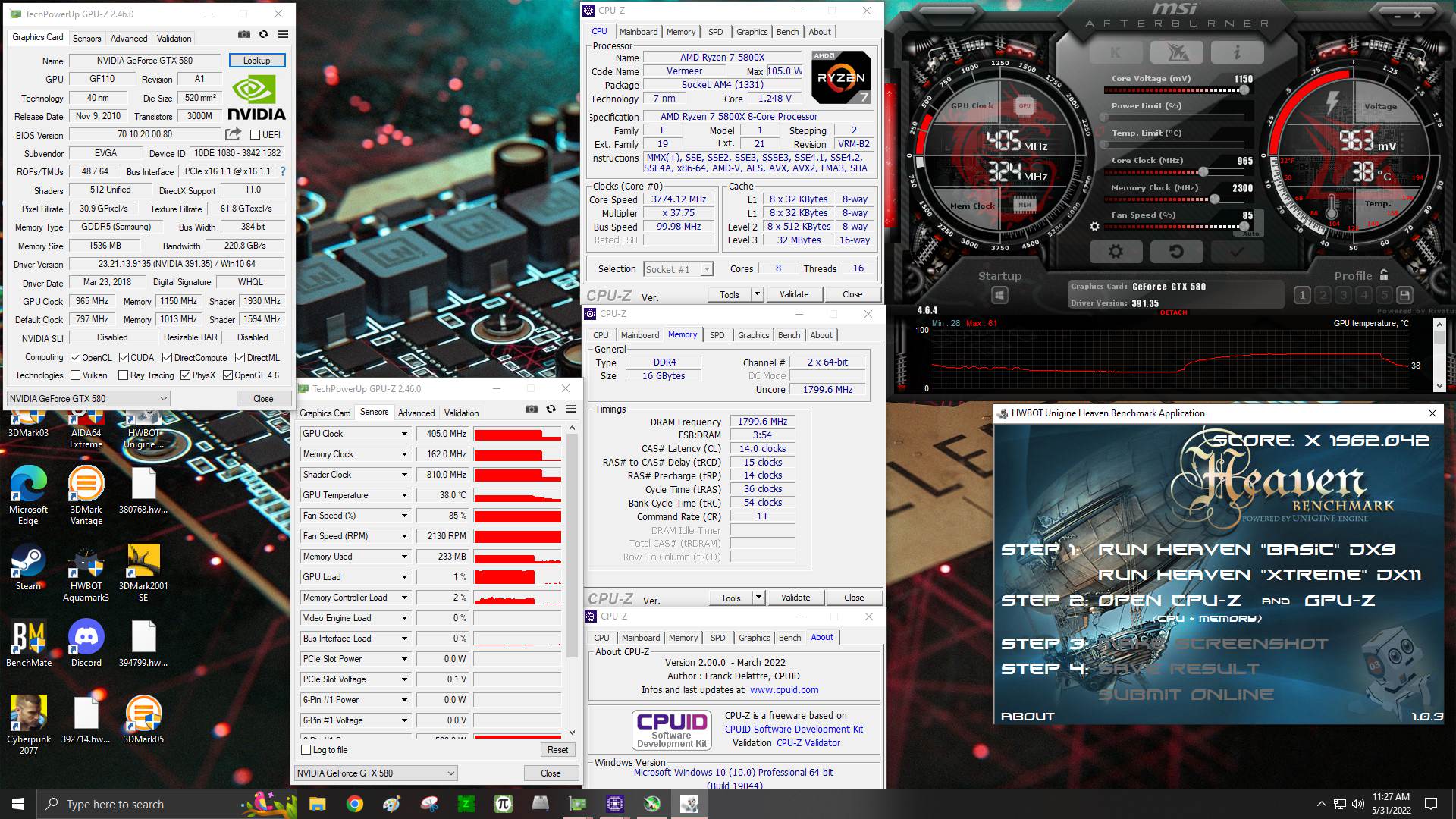Open the Cyberpunk 2077 desktop icon

click(x=29, y=725)
